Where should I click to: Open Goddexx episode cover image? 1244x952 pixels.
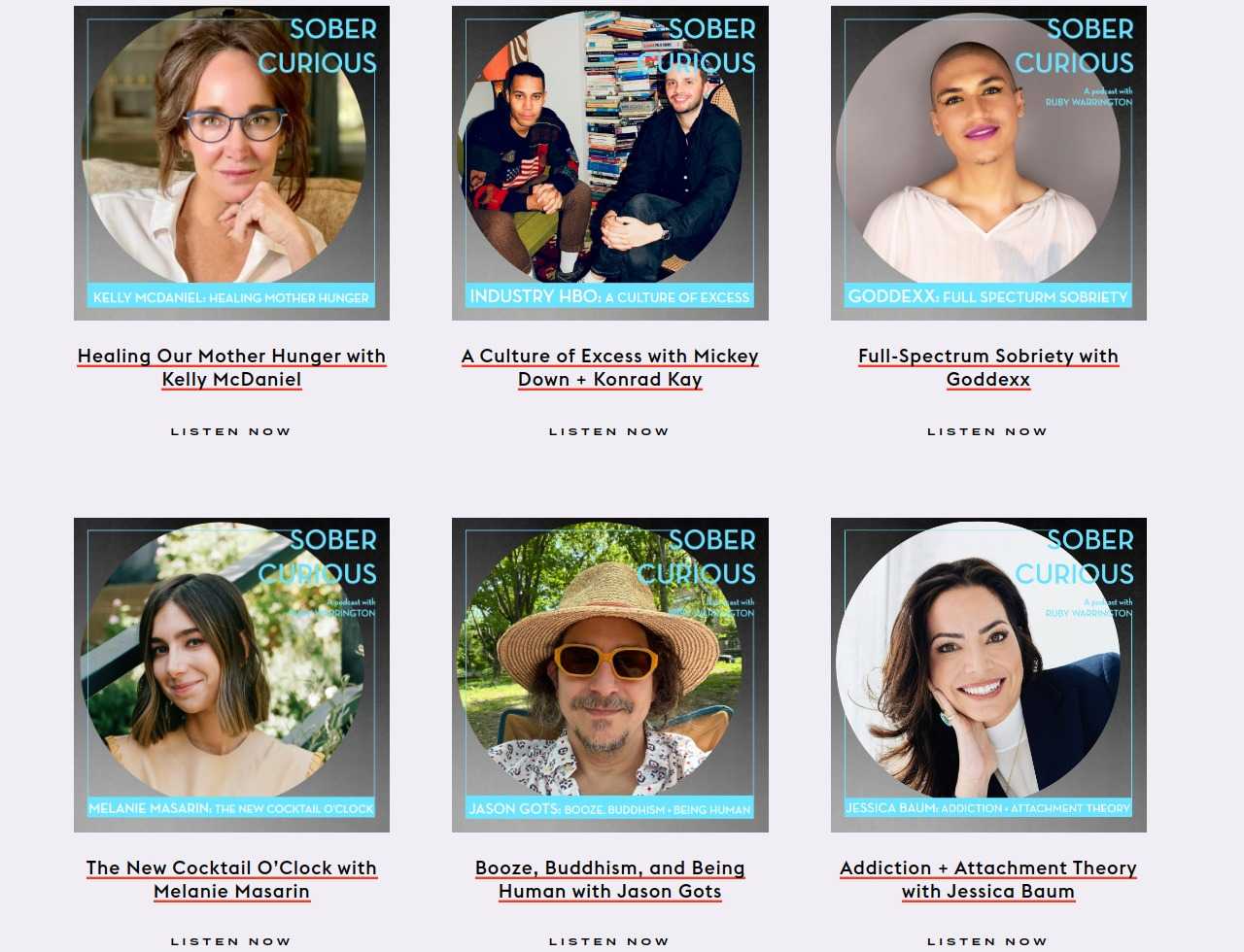click(988, 162)
